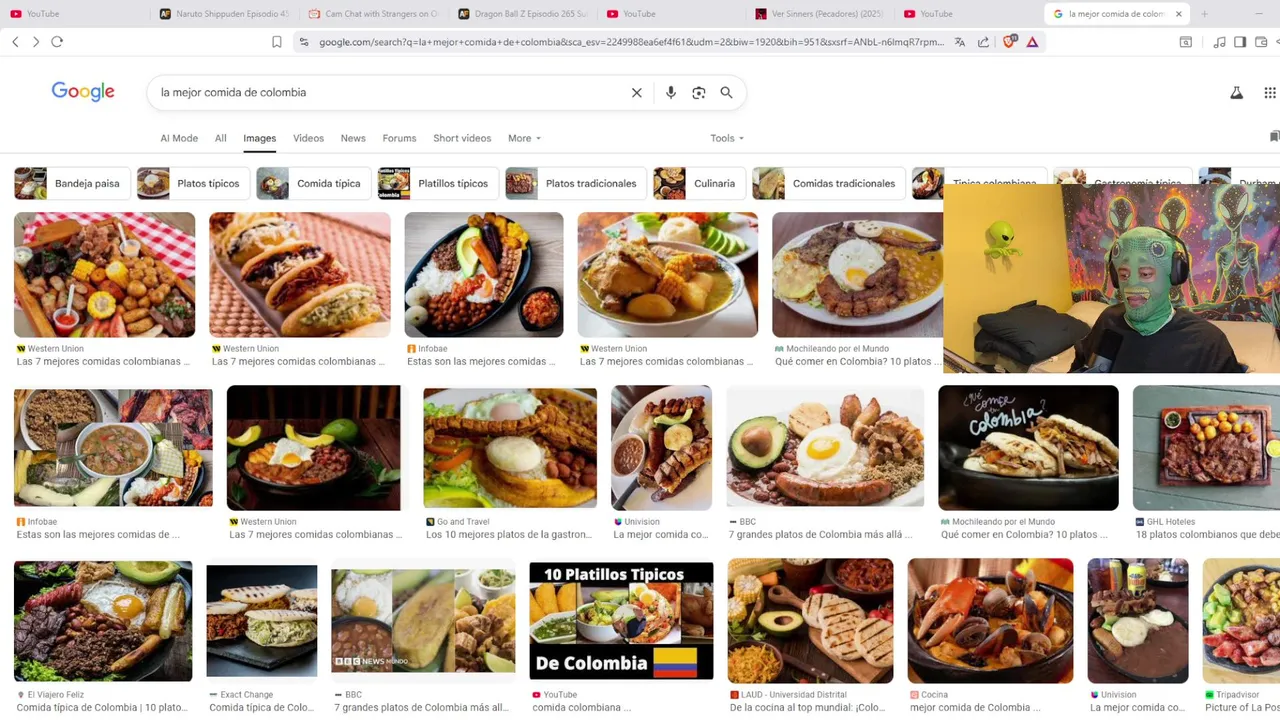
Task: Select the AI Mode tab
Action: click(179, 138)
